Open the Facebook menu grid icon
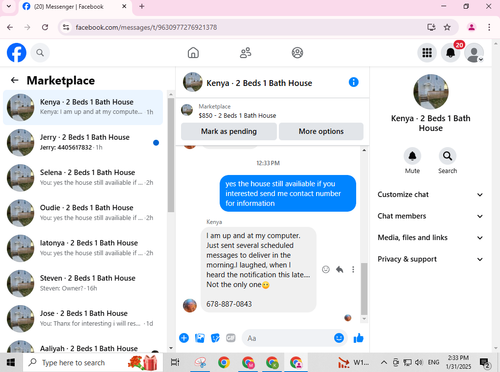 [427, 53]
